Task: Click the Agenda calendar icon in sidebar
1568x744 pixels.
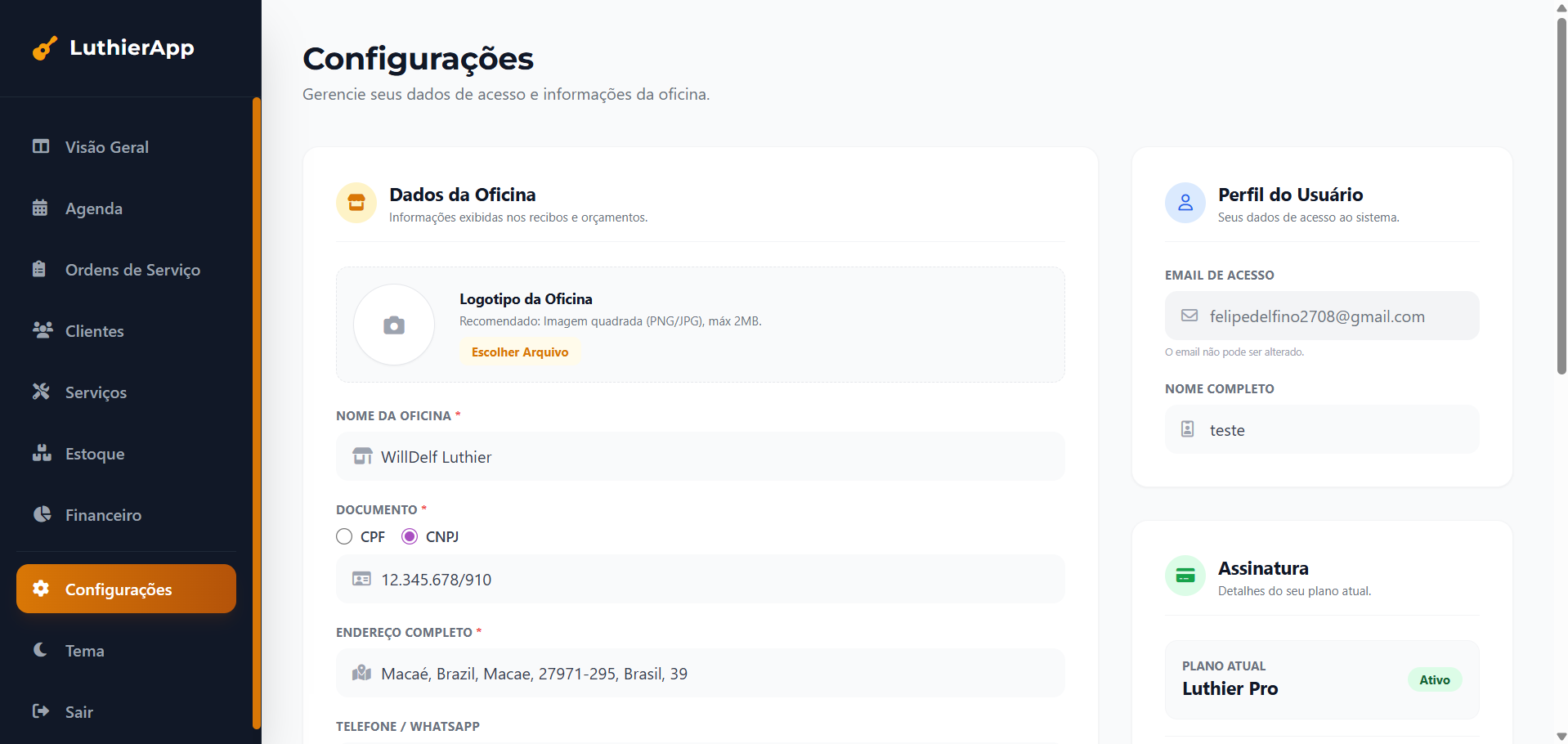Action: 40,208
